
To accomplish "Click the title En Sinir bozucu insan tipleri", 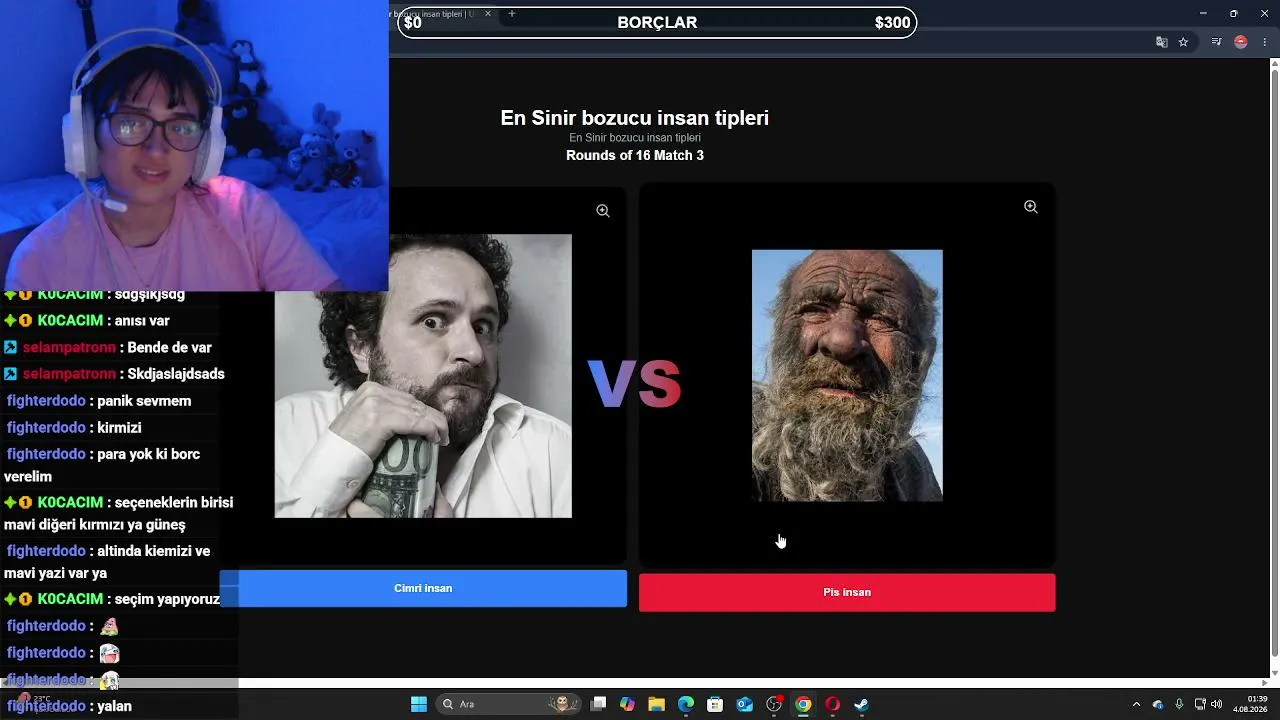I will point(634,118).
